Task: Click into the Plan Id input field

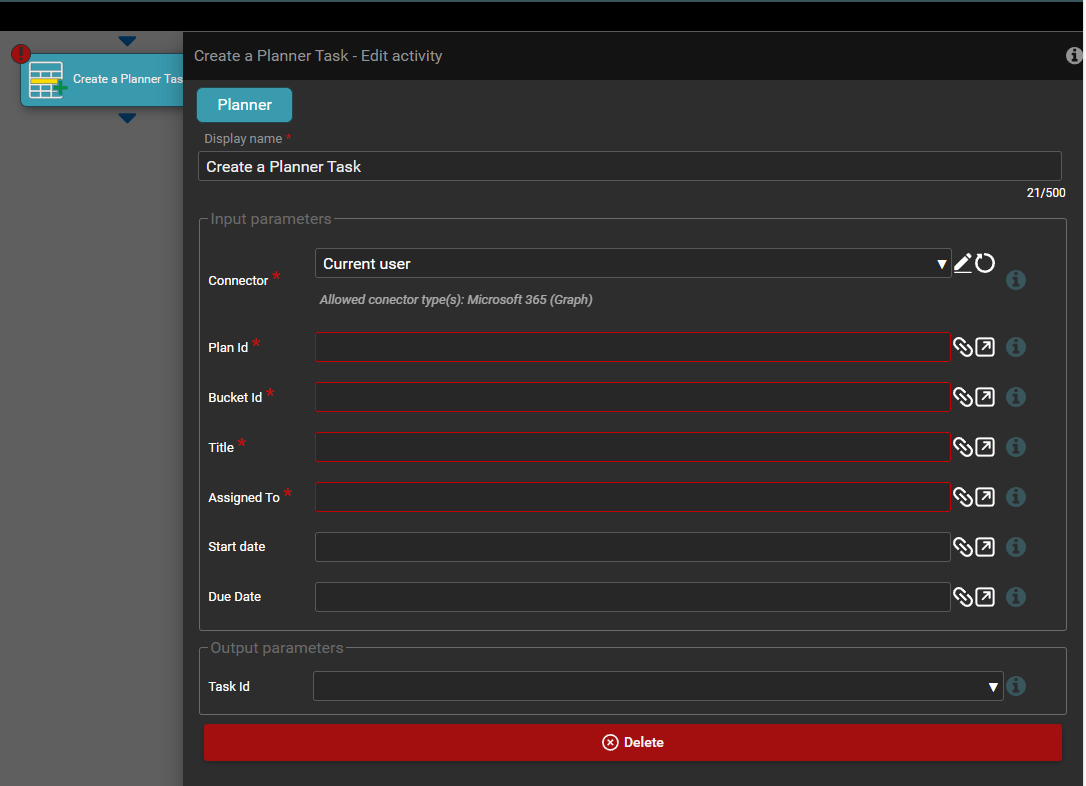Action: point(632,347)
